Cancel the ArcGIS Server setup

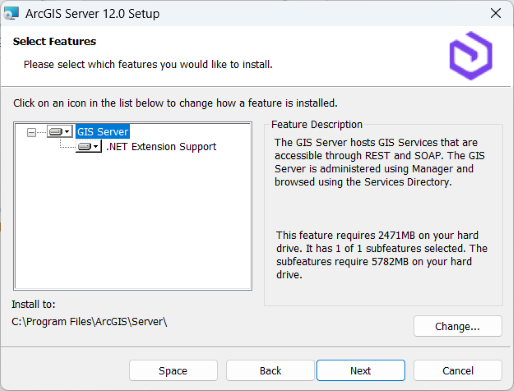[x=458, y=371]
